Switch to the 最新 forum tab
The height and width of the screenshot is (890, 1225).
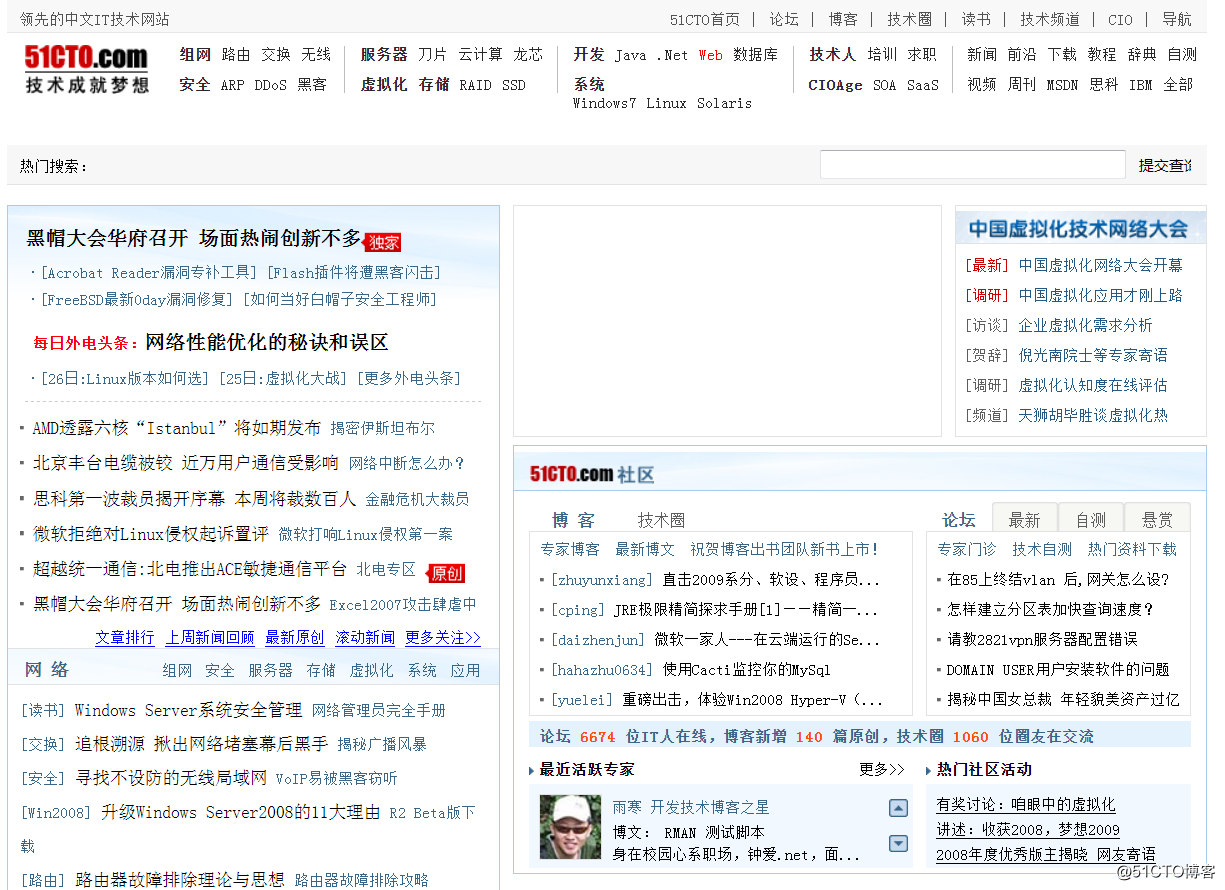pyautogui.click(x=1024, y=519)
